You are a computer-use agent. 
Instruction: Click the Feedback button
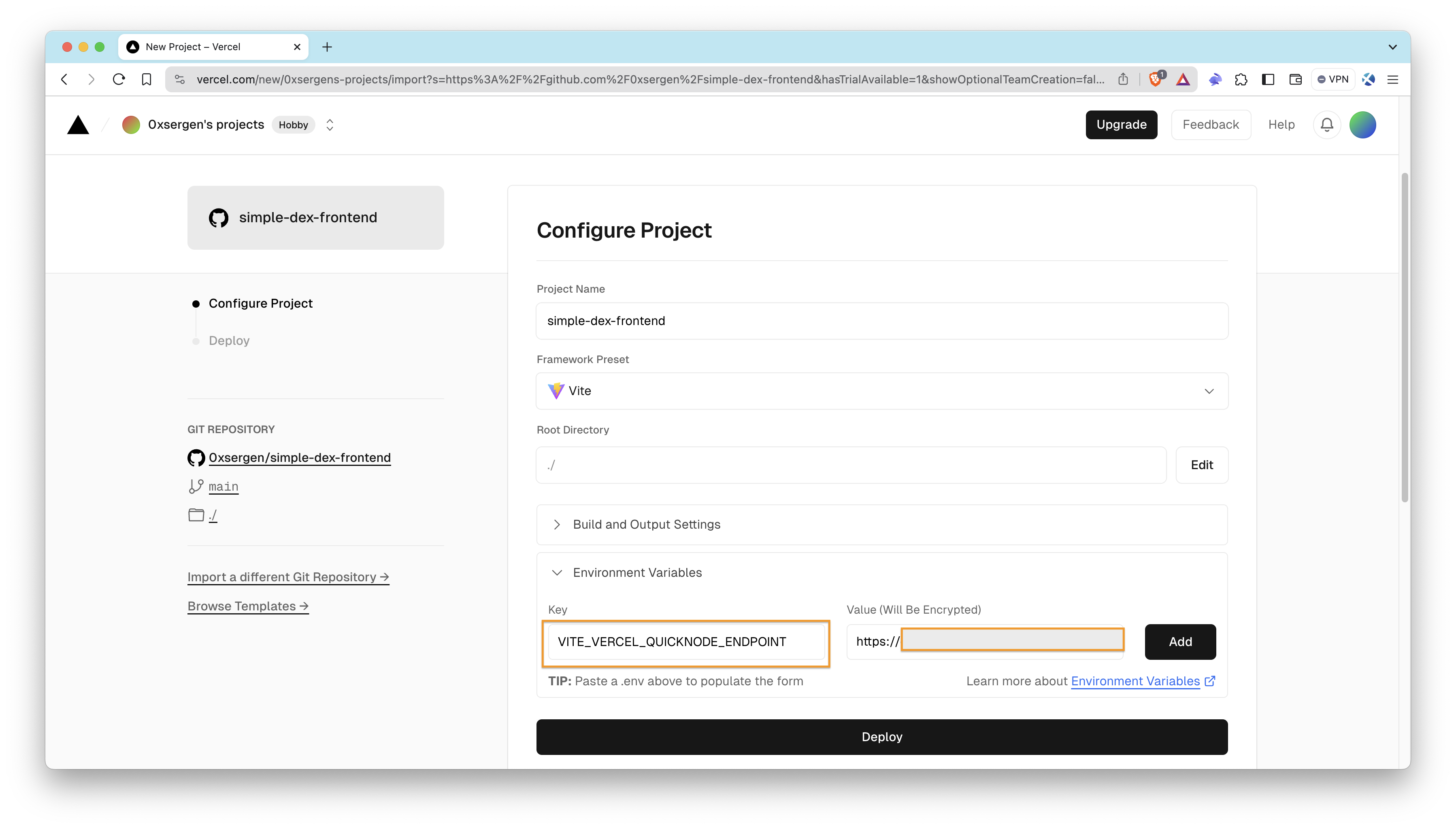tap(1211, 125)
